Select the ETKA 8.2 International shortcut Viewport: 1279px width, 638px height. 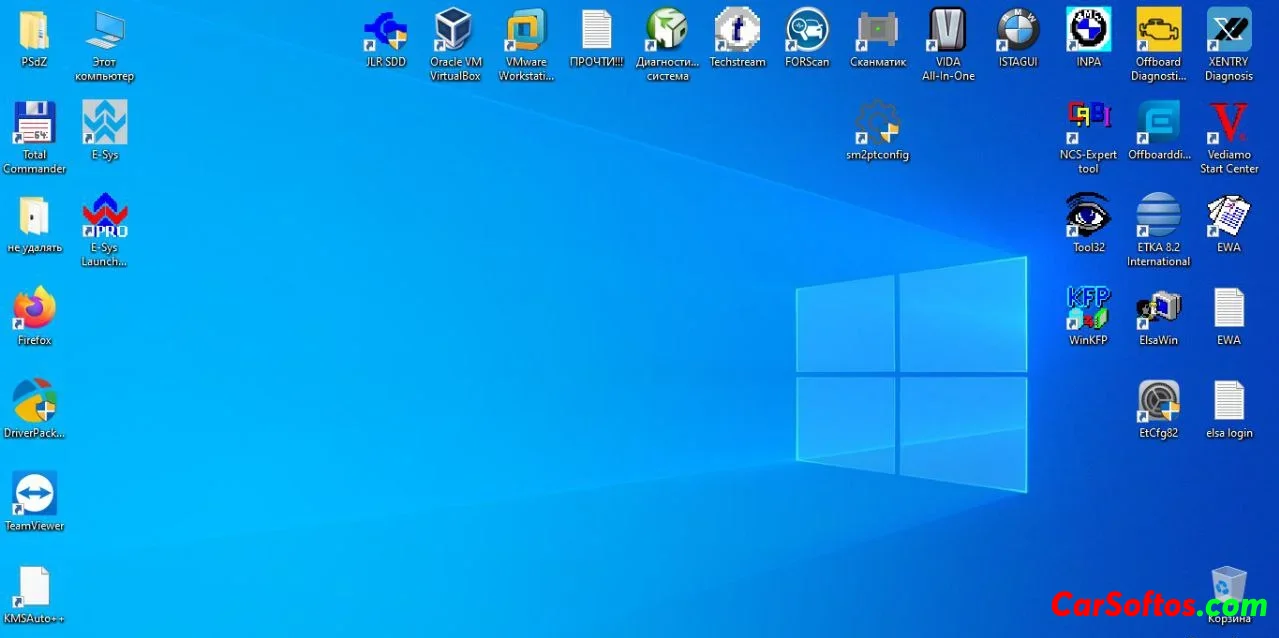pos(1158,216)
